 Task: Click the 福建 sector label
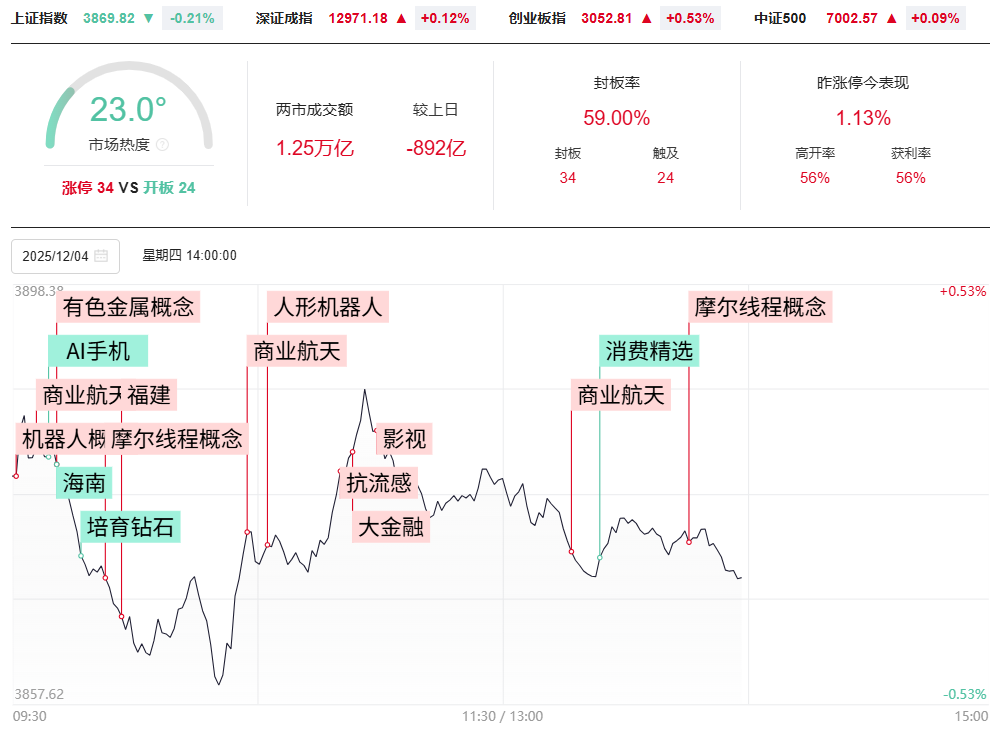click(149, 394)
